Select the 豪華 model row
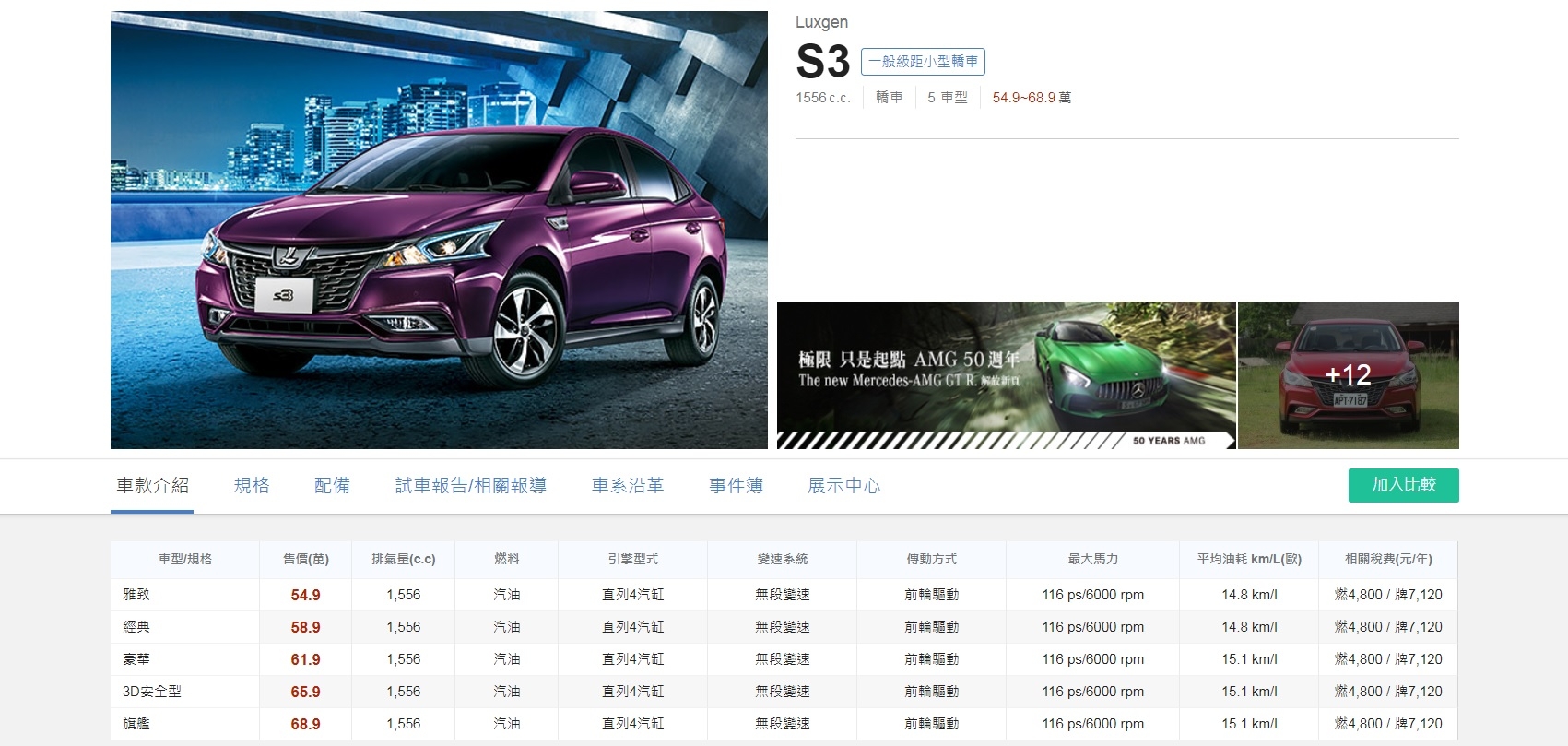This screenshot has width=1568, height=746. [x=784, y=659]
